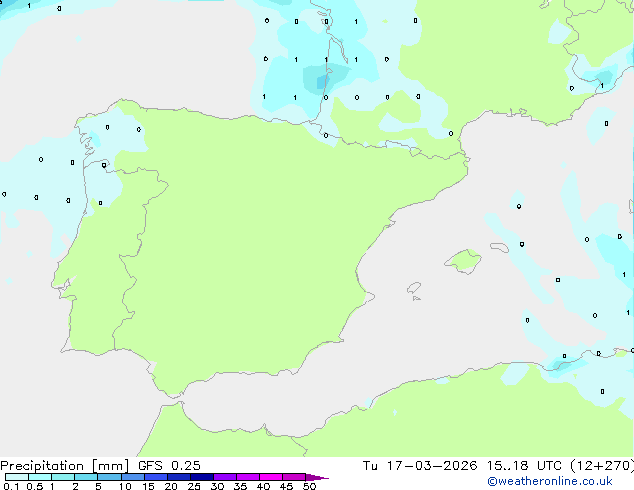
Task: Click the '15..18 UTC' time range text
Action: [524, 466]
